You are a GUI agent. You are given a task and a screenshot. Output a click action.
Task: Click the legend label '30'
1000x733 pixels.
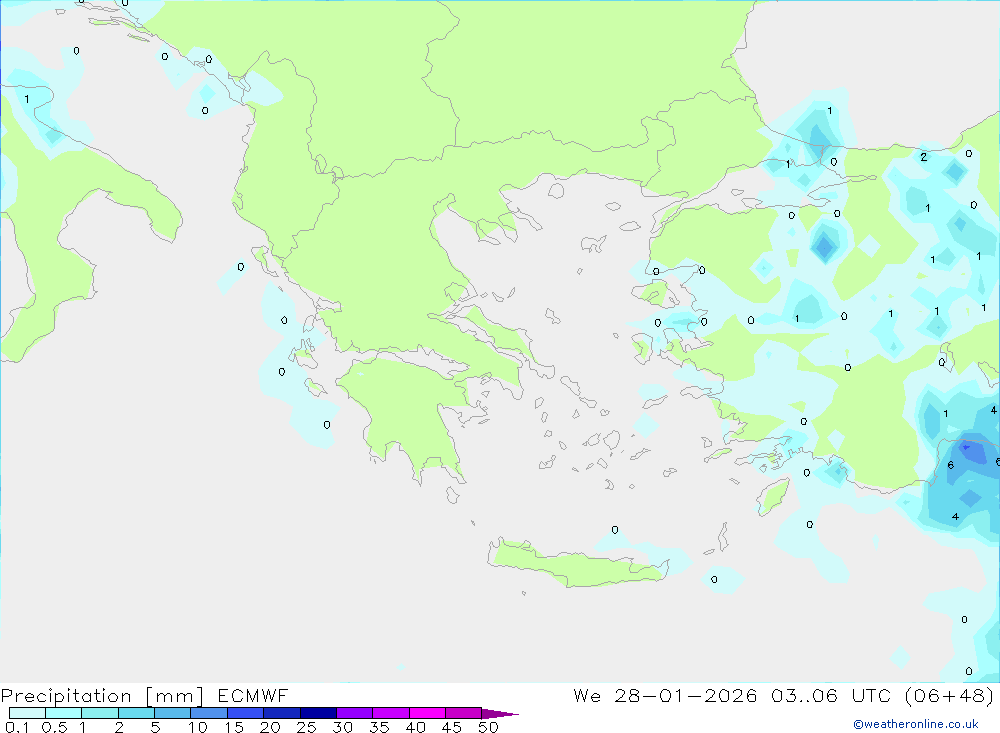(x=342, y=727)
